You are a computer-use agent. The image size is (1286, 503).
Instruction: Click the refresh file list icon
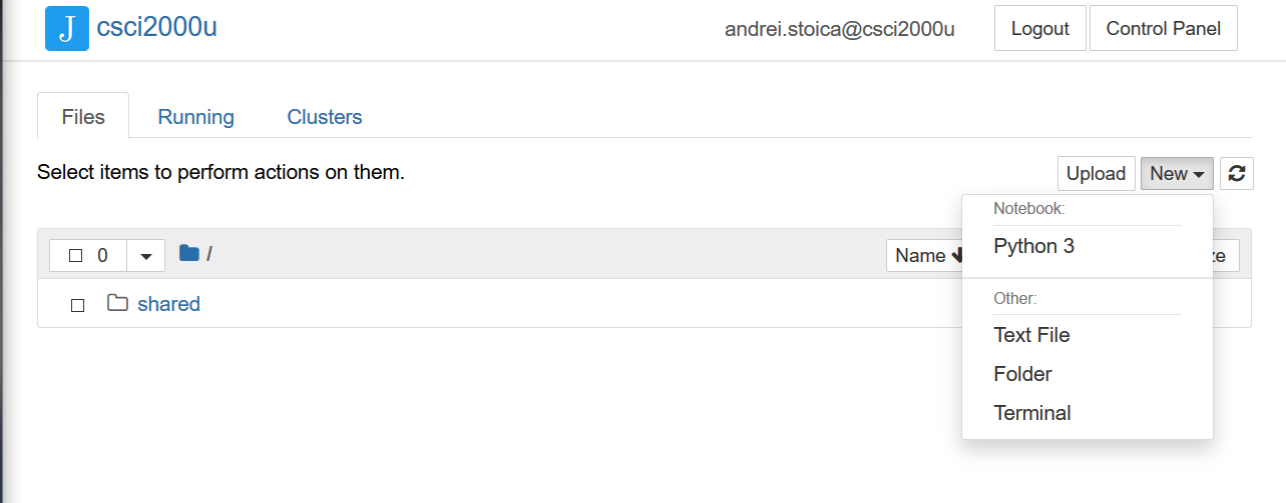(x=1237, y=173)
